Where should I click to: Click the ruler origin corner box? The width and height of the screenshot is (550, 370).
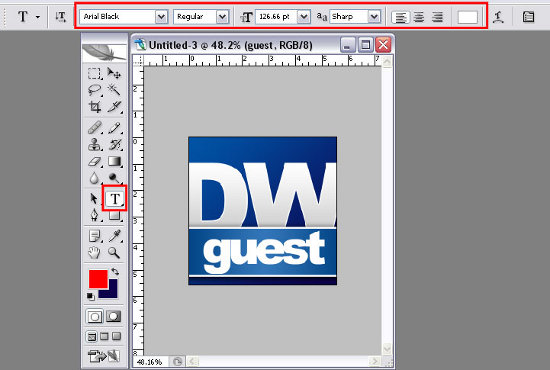[x=139, y=61]
